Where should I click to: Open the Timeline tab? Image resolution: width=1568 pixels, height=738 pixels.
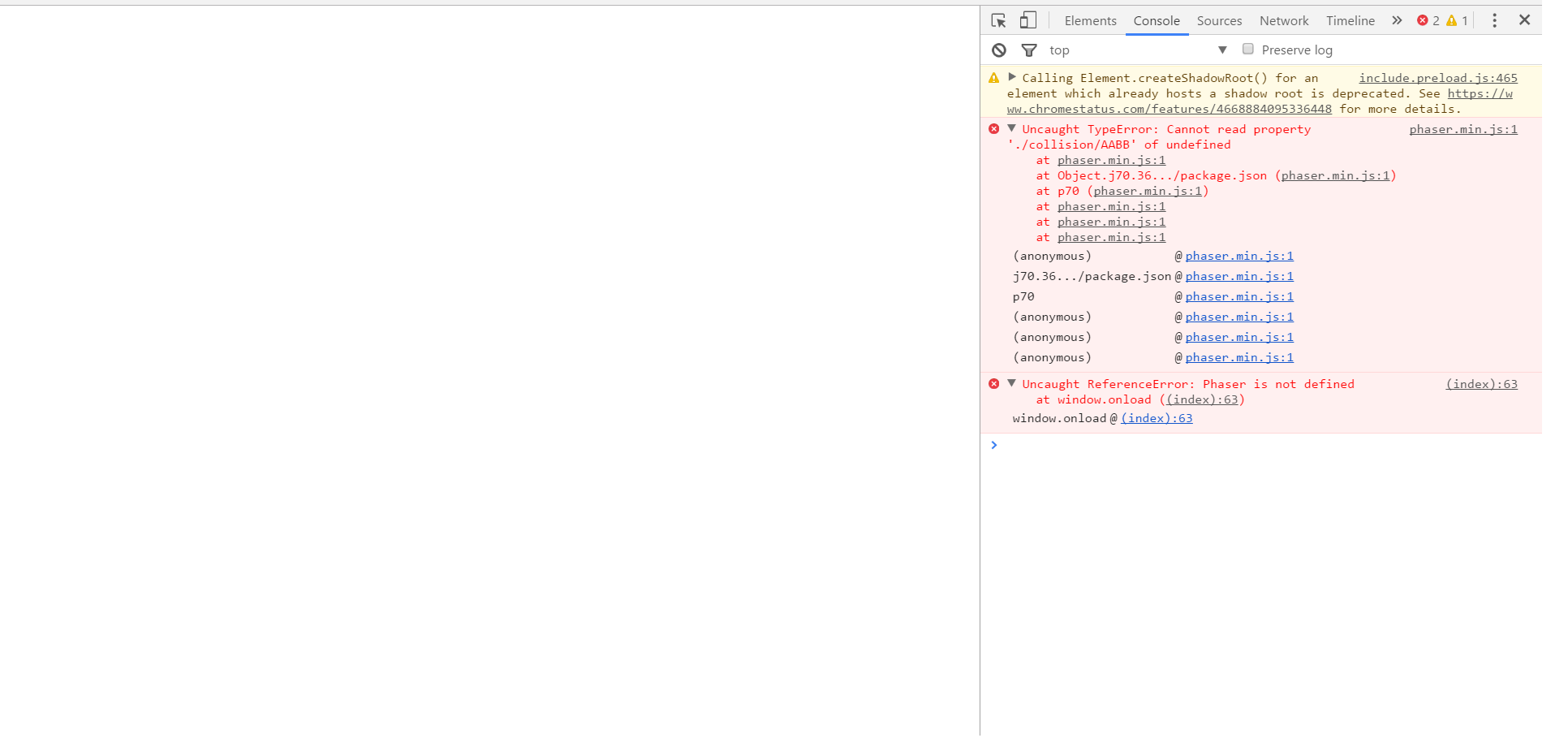pos(1350,21)
